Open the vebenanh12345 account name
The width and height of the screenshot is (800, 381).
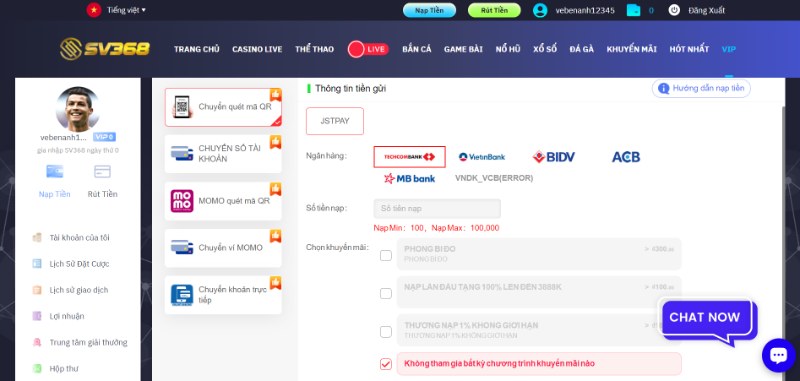coord(585,10)
